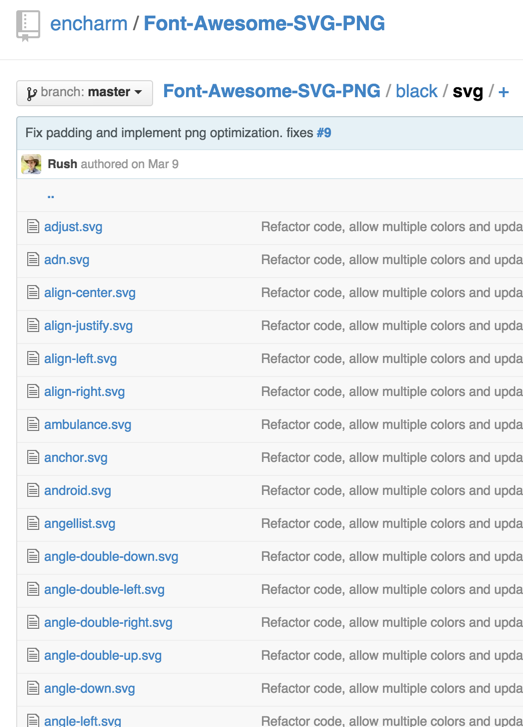Screen dimensions: 523x727
Task: Click the Rush author name
Action: (62, 164)
